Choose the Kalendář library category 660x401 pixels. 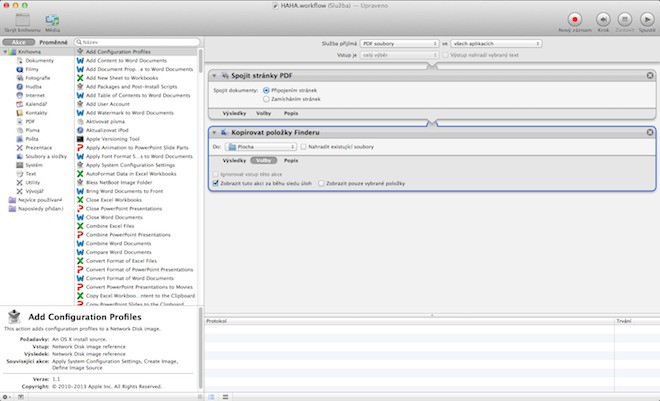(36, 104)
